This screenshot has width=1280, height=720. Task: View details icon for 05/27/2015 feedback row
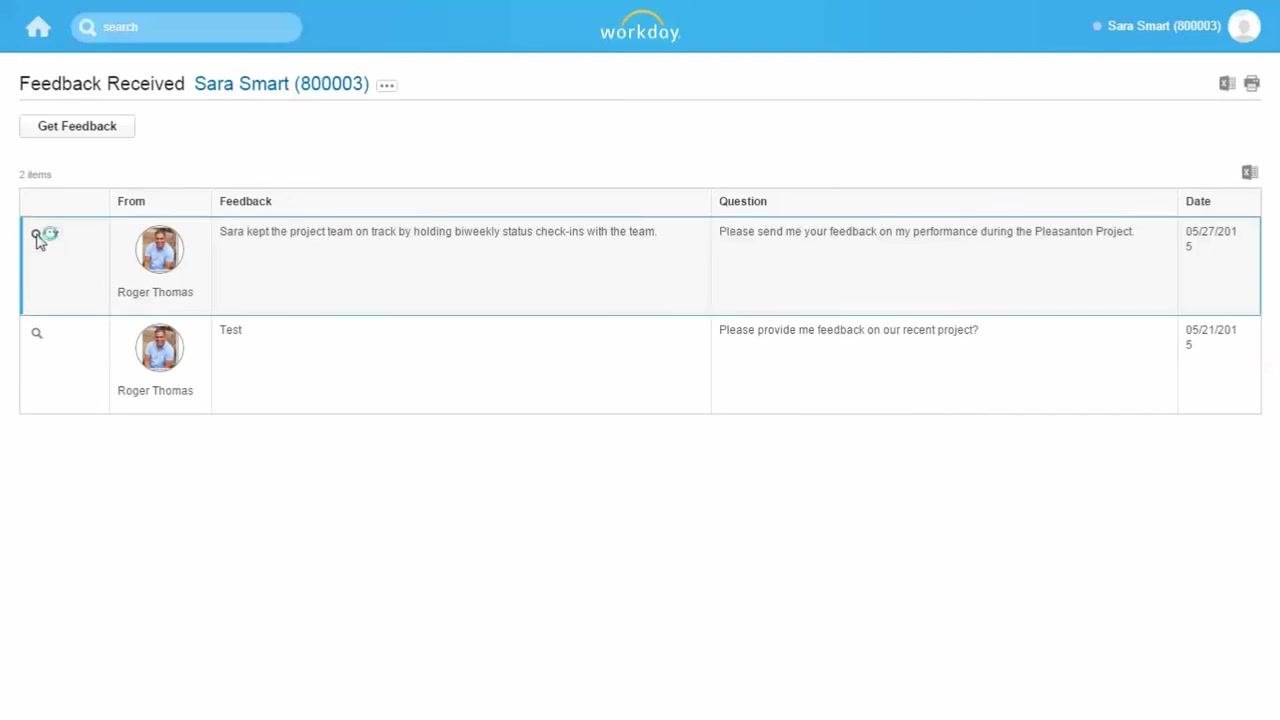[x=37, y=235]
